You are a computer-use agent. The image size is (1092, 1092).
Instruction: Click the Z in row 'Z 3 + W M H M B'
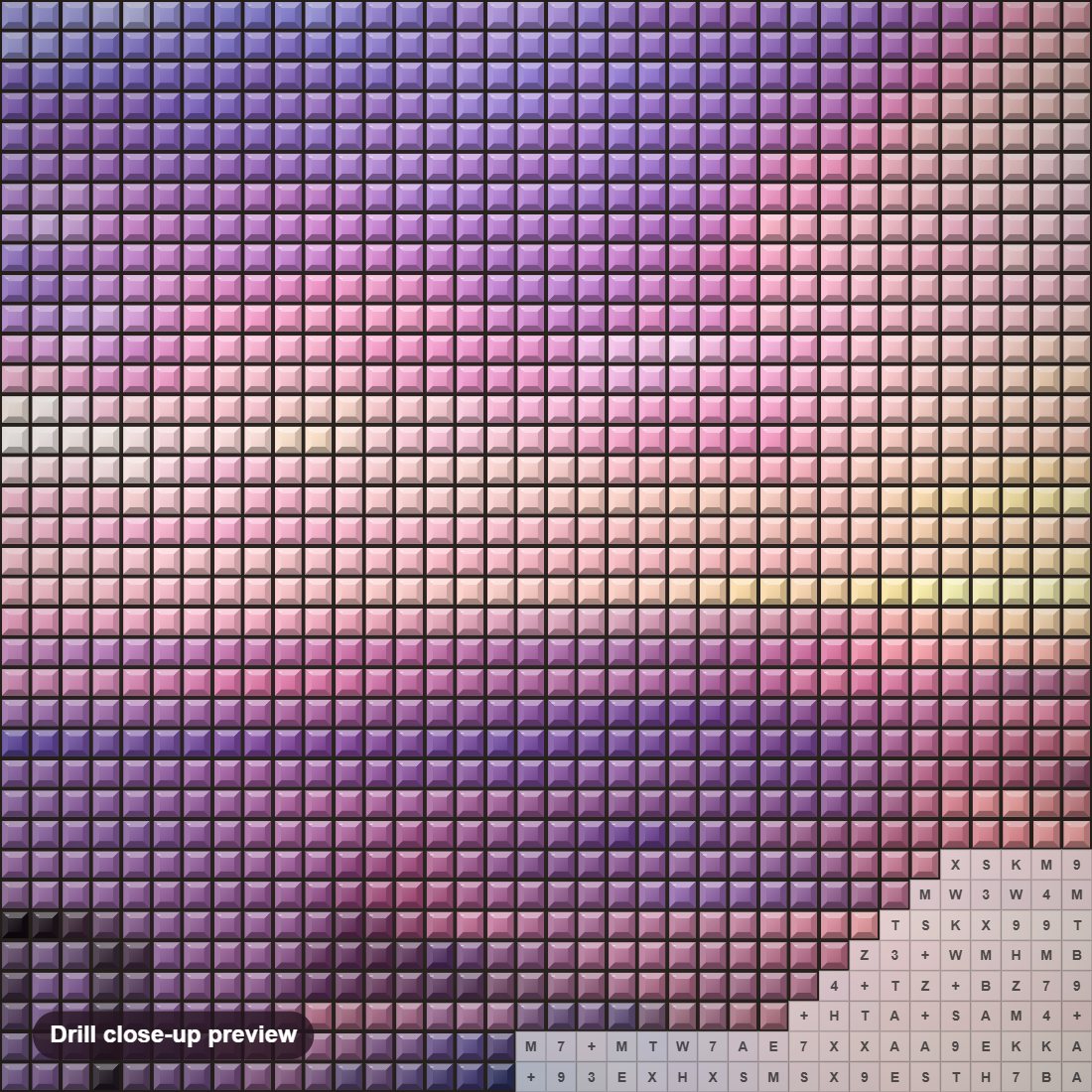tap(865, 955)
